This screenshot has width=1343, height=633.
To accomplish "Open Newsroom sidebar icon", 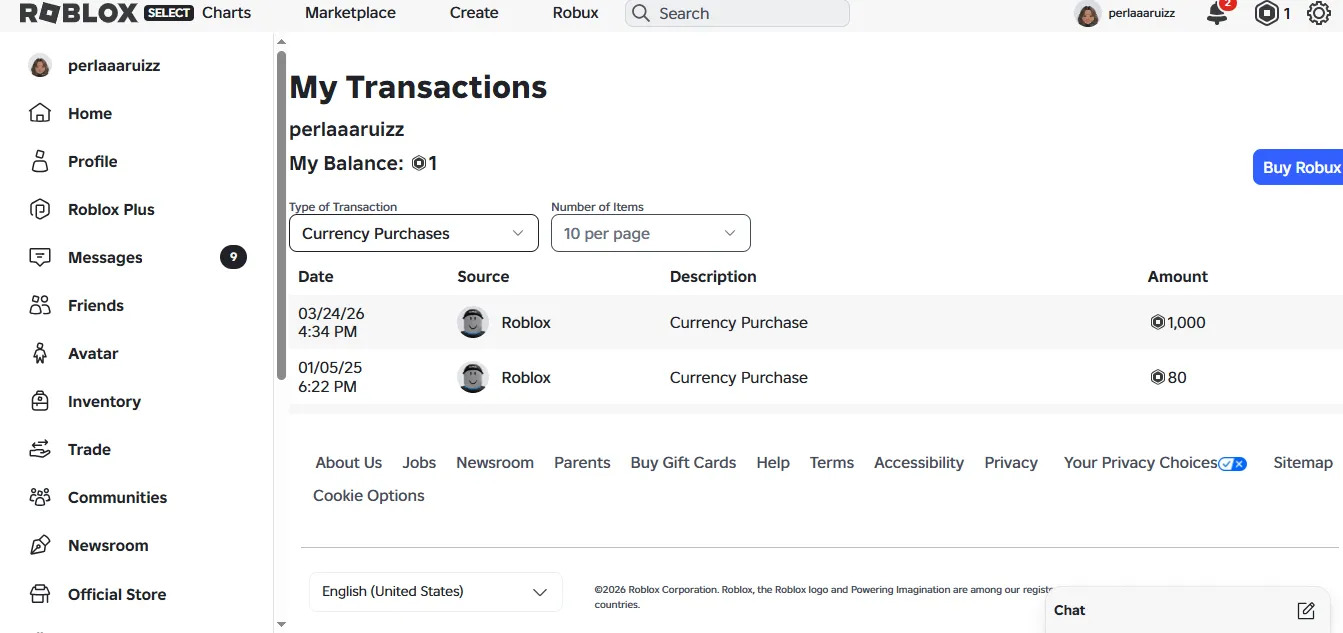I will click(40, 545).
